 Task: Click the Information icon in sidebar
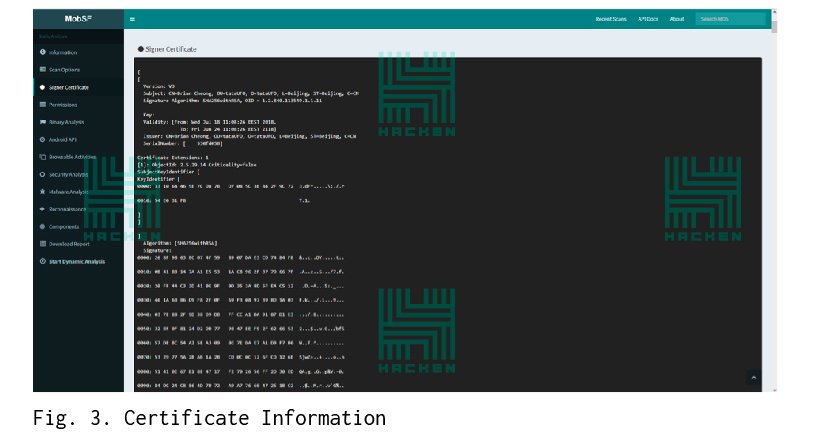(43, 52)
